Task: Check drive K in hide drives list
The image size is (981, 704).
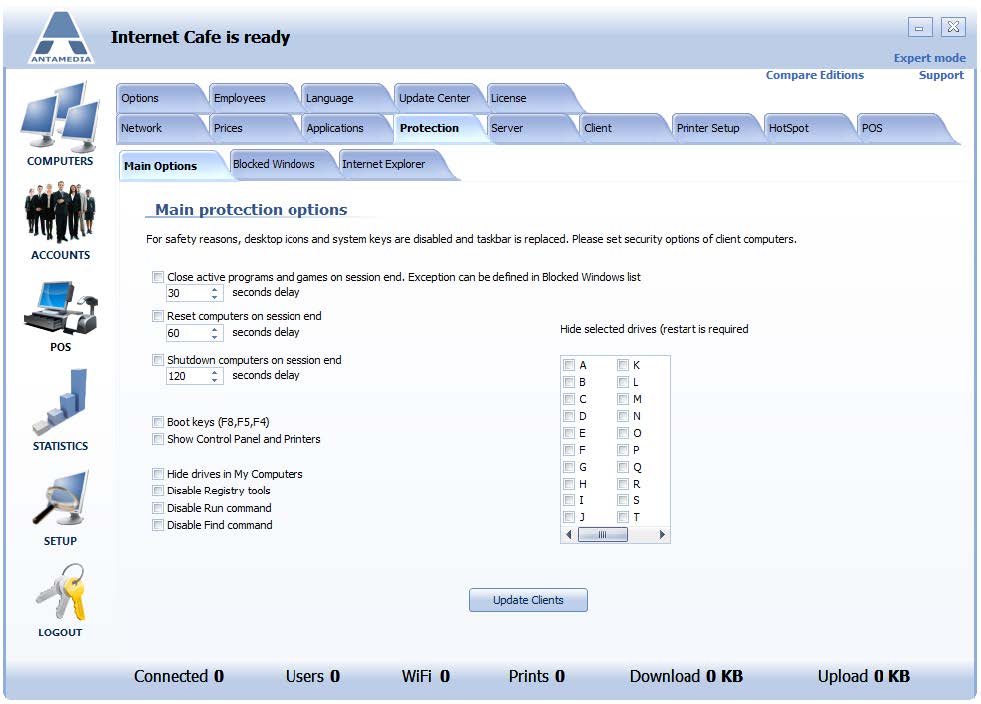Action: [x=623, y=365]
